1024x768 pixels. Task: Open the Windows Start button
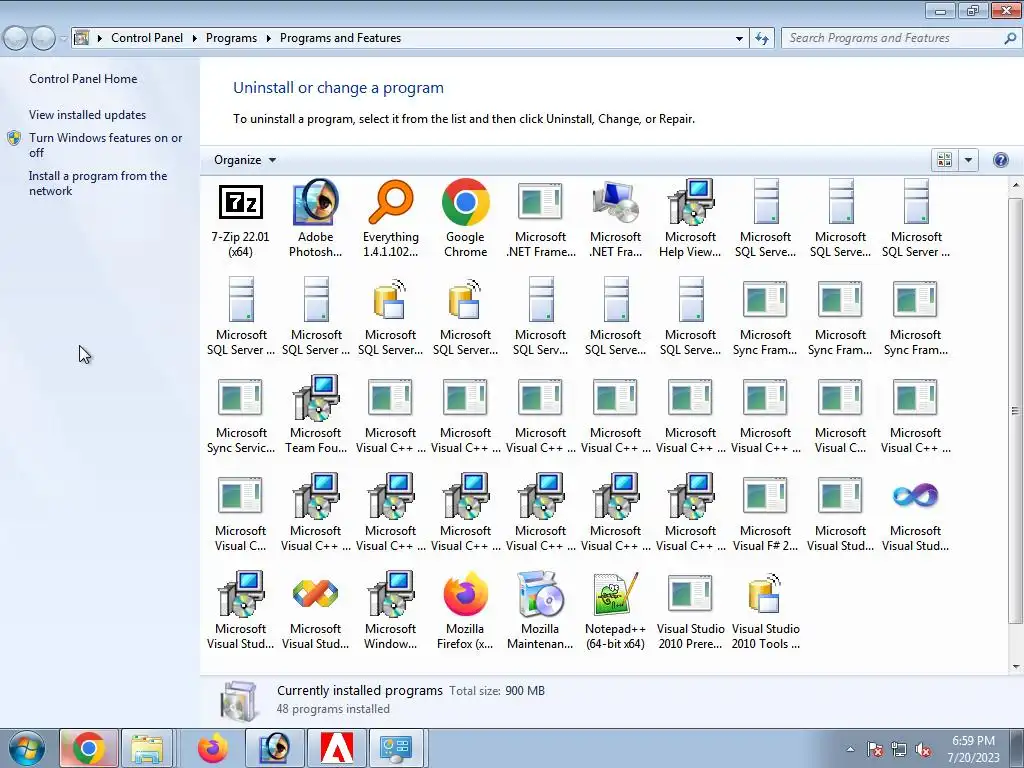[x=26, y=748]
